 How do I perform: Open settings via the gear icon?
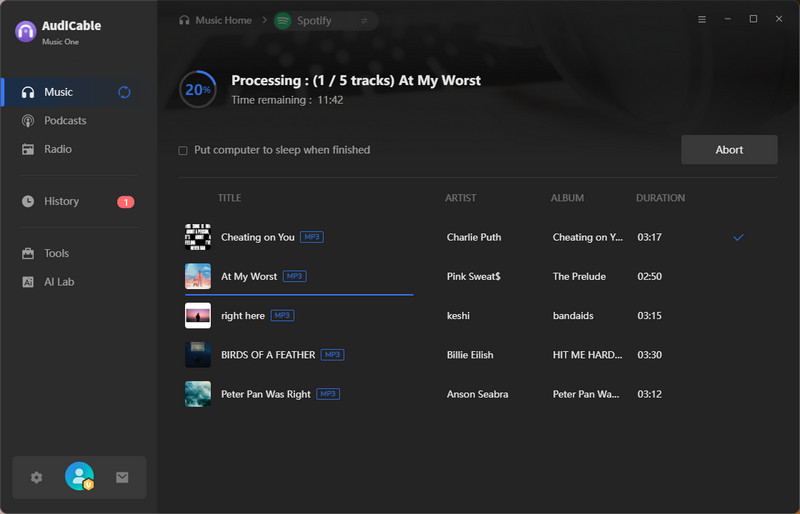coord(36,477)
